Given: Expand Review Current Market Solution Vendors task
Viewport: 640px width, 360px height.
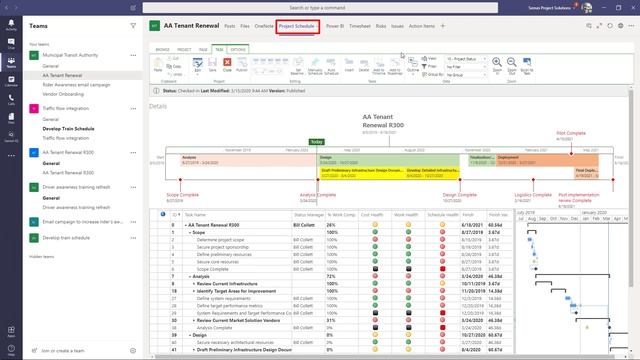Looking at the screenshot, I should (x=194, y=320).
